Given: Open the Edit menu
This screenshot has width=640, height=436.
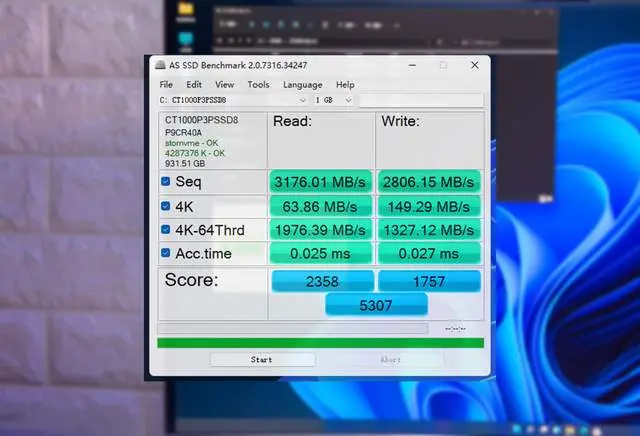Looking at the screenshot, I should (x=194, y=85).
